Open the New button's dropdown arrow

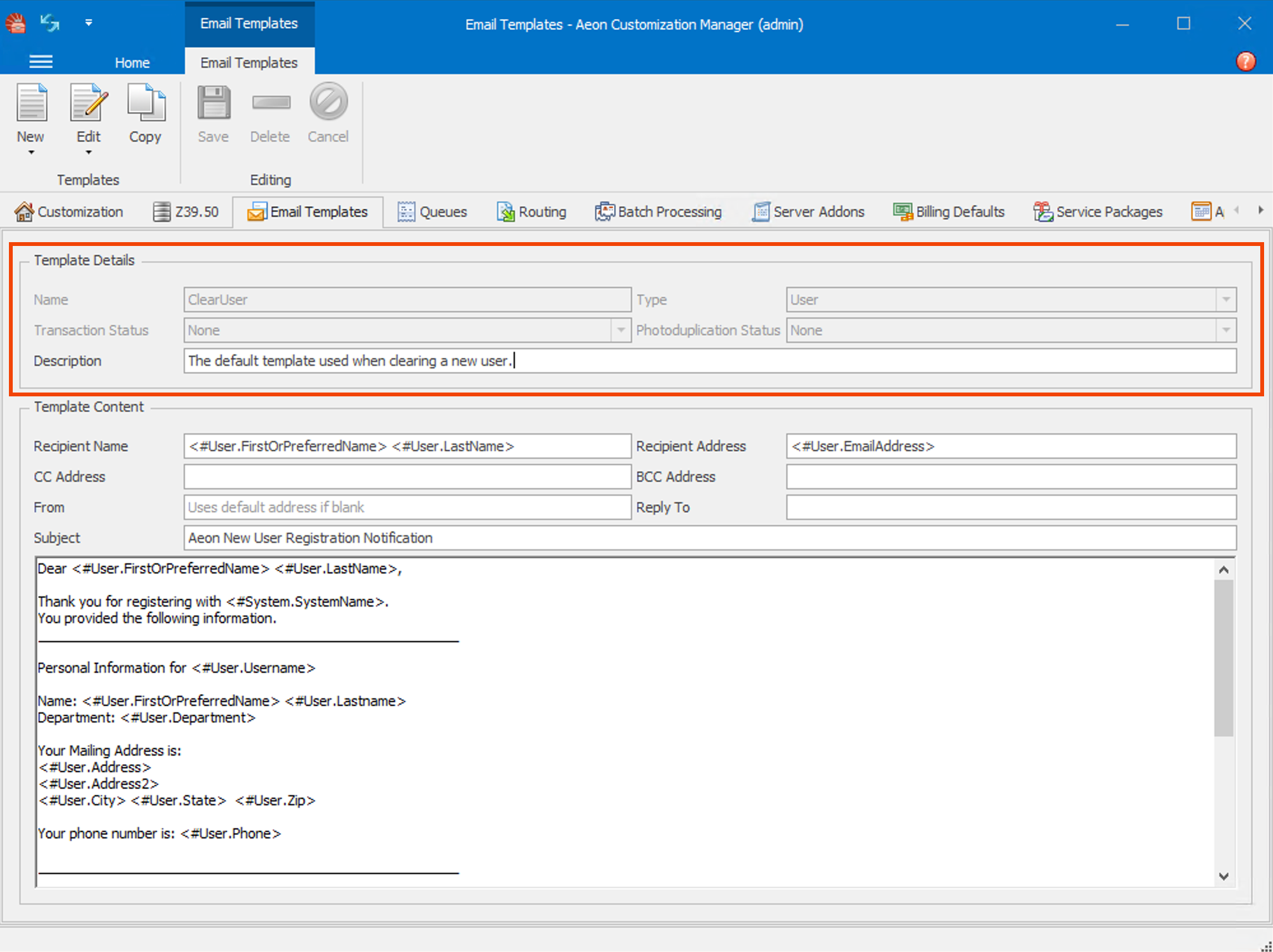point(31,152)
